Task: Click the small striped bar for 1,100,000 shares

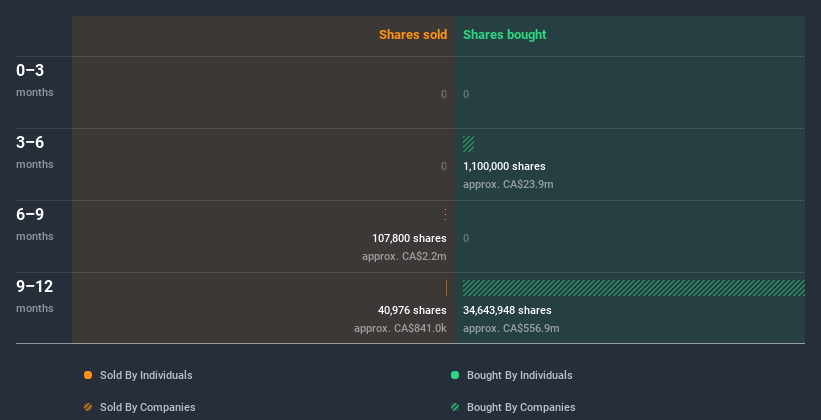Action: [x=469, y=144]
